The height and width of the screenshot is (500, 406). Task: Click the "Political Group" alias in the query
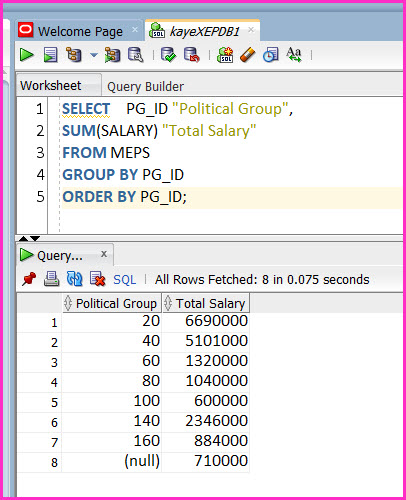tap(230, 109)
